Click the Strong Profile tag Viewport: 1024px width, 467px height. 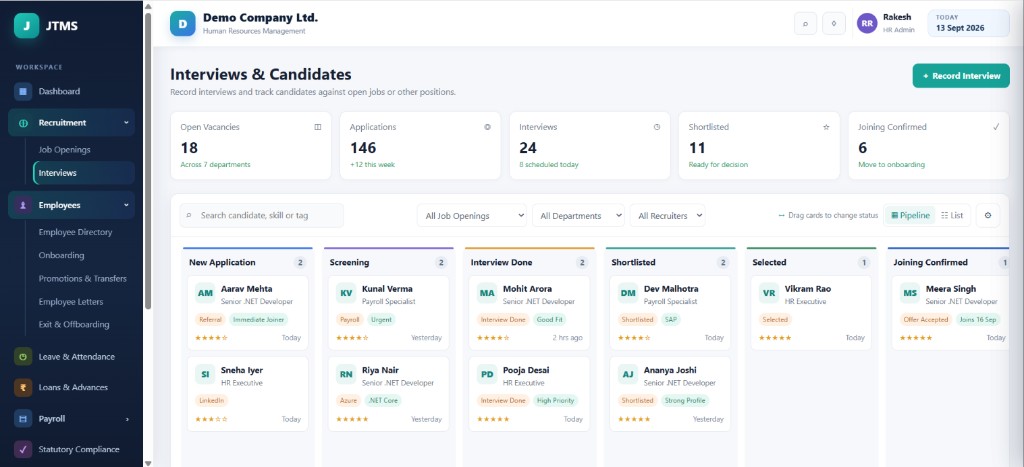tap(685, 400)
